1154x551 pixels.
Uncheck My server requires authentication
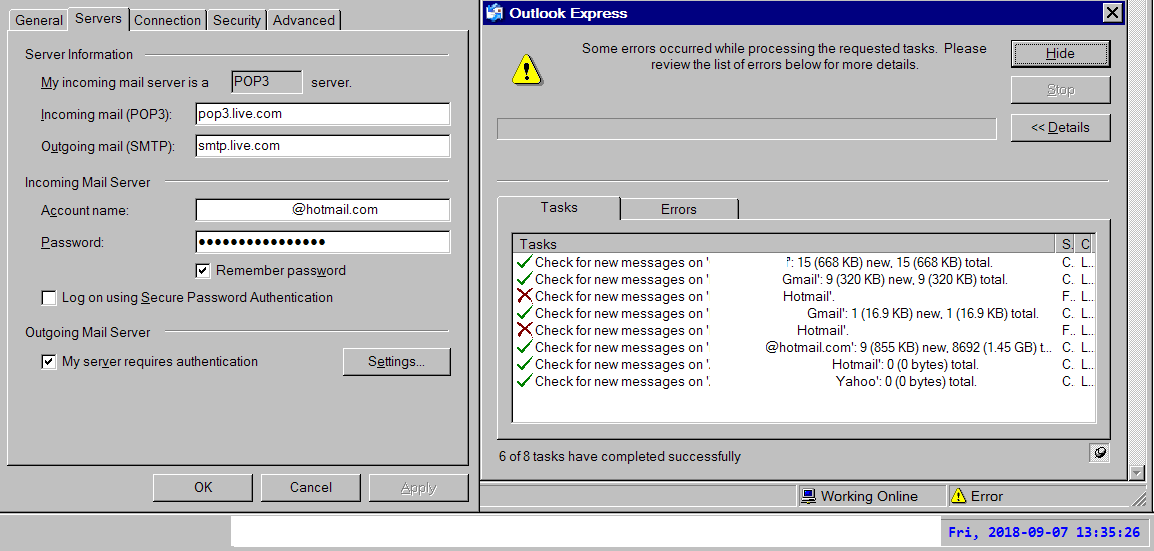click(48, 362)
